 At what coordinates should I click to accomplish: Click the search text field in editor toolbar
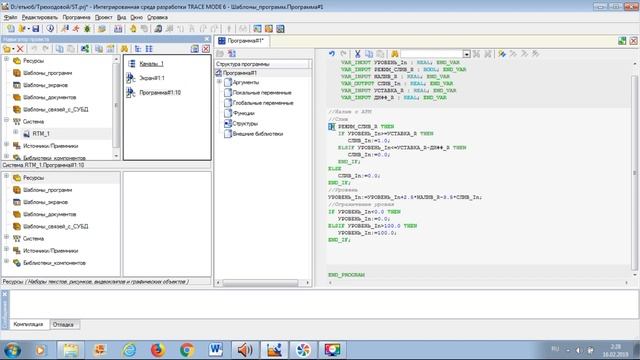click(432, 54)
